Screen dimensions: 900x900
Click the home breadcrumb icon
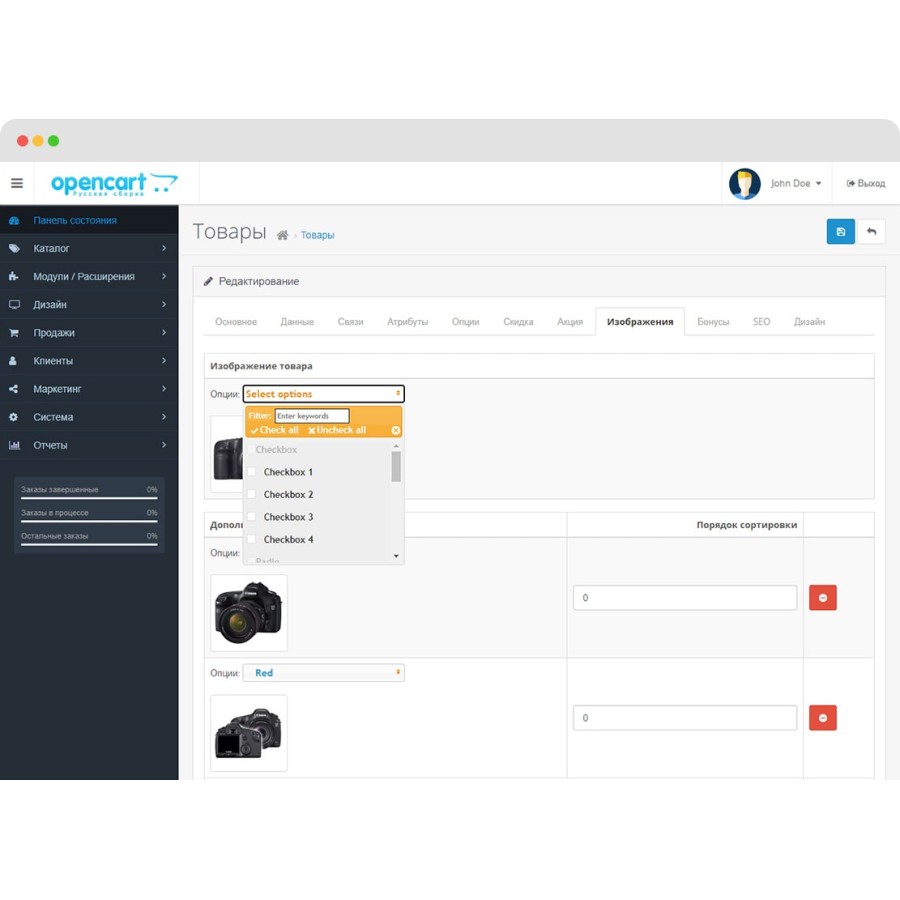click(282, 235)
